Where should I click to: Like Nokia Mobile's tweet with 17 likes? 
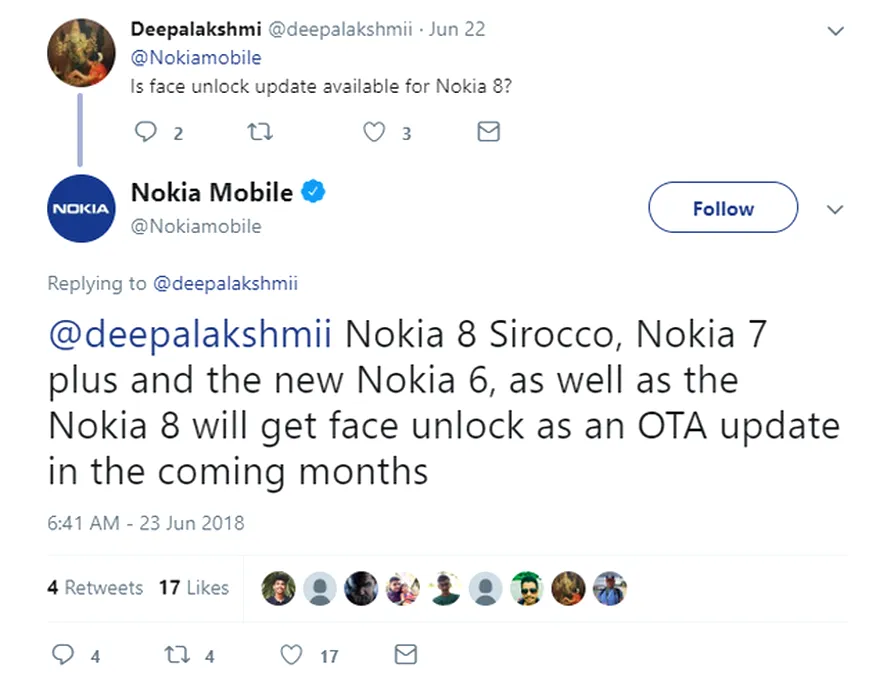(x=292, y=655)
